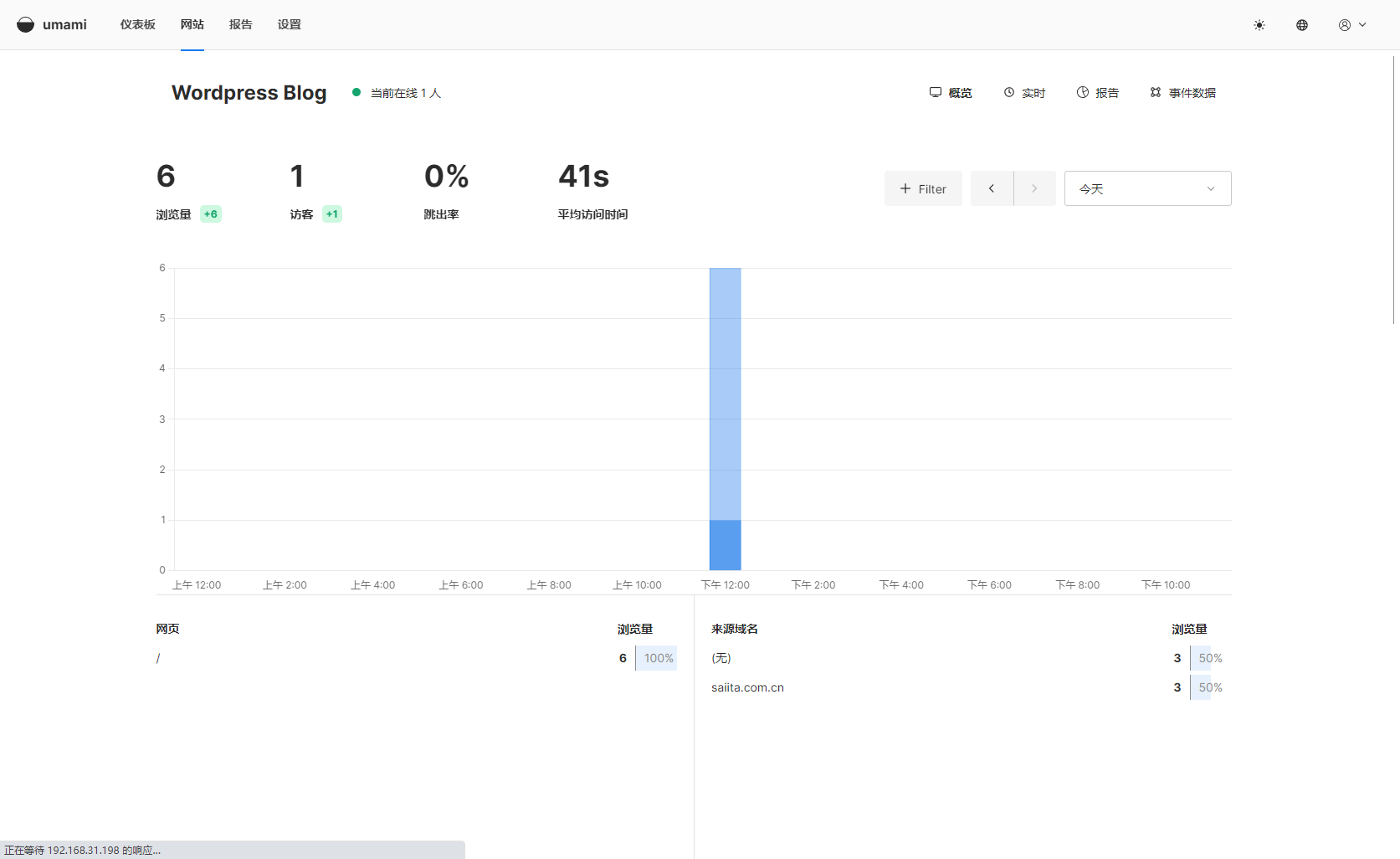The width and height of the screenshot is (1400, 859).
Task: Go to the previous date range
Action: coord(992,188)
